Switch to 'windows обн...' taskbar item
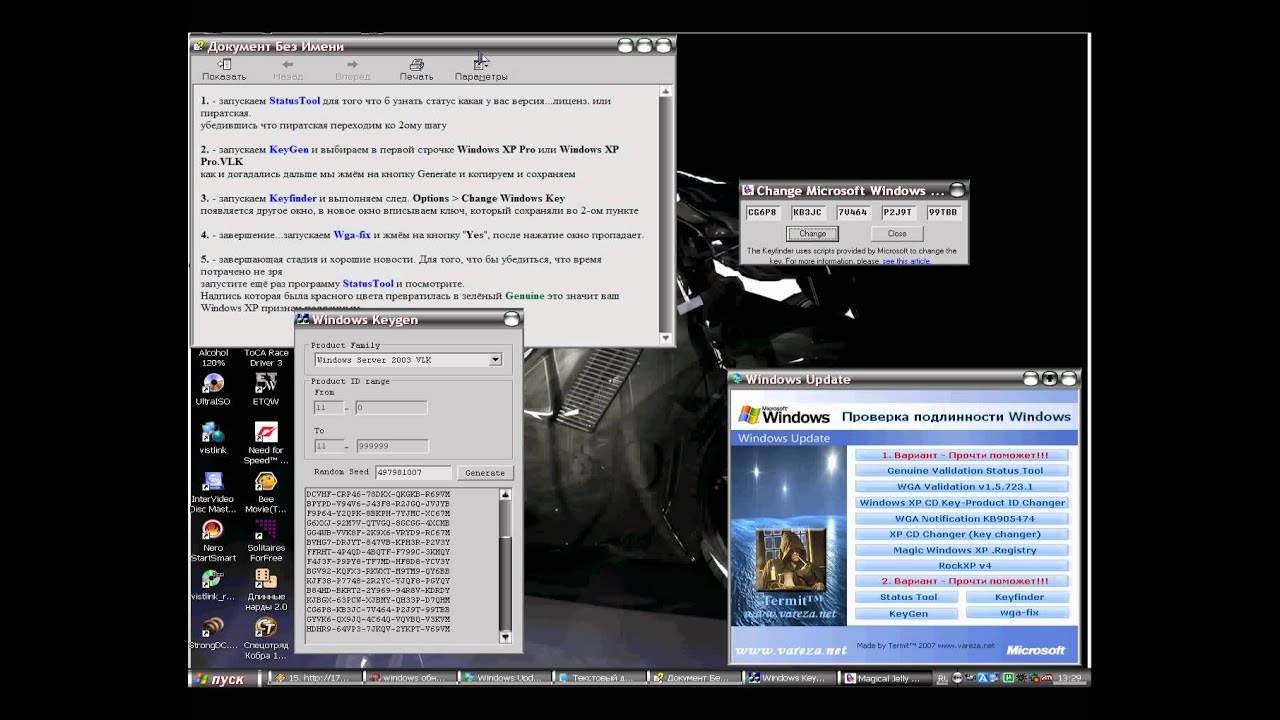The height and width of the screenshot is (720, 1280). pyautogui.click(x=409, y=678)
